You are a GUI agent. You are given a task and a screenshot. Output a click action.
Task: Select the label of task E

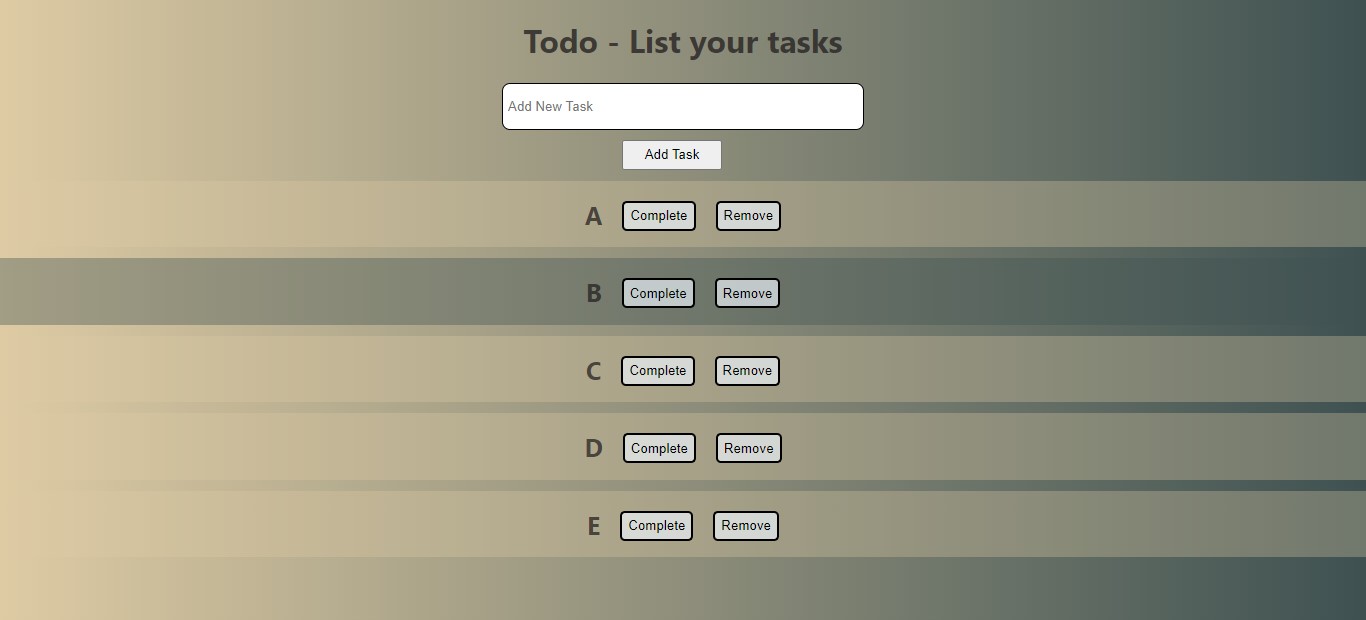coord(594,526)
